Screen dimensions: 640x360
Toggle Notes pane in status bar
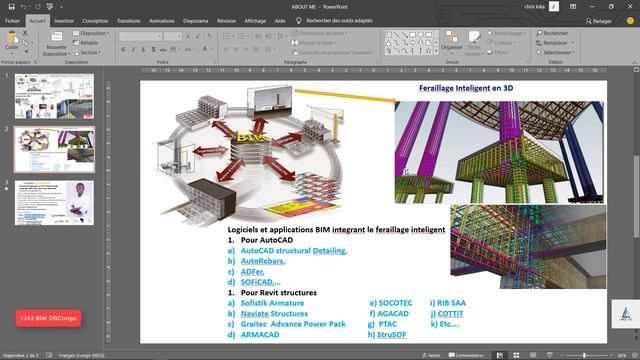(431, 356)
